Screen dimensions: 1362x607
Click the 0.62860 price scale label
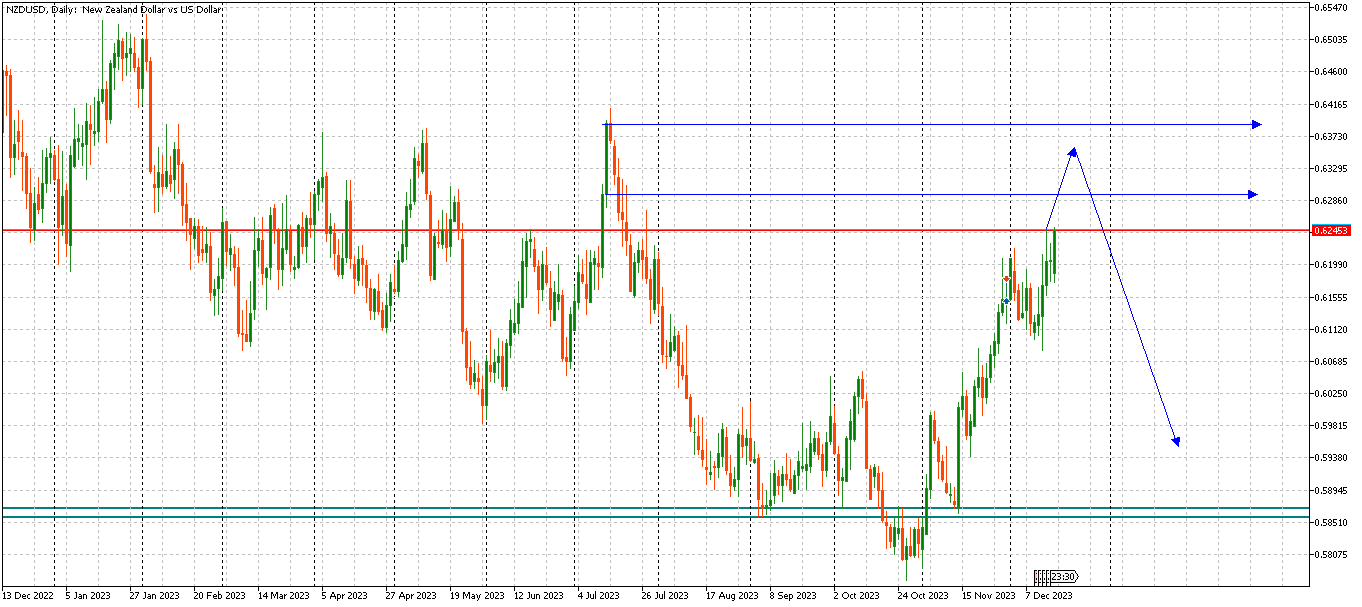1332,200
